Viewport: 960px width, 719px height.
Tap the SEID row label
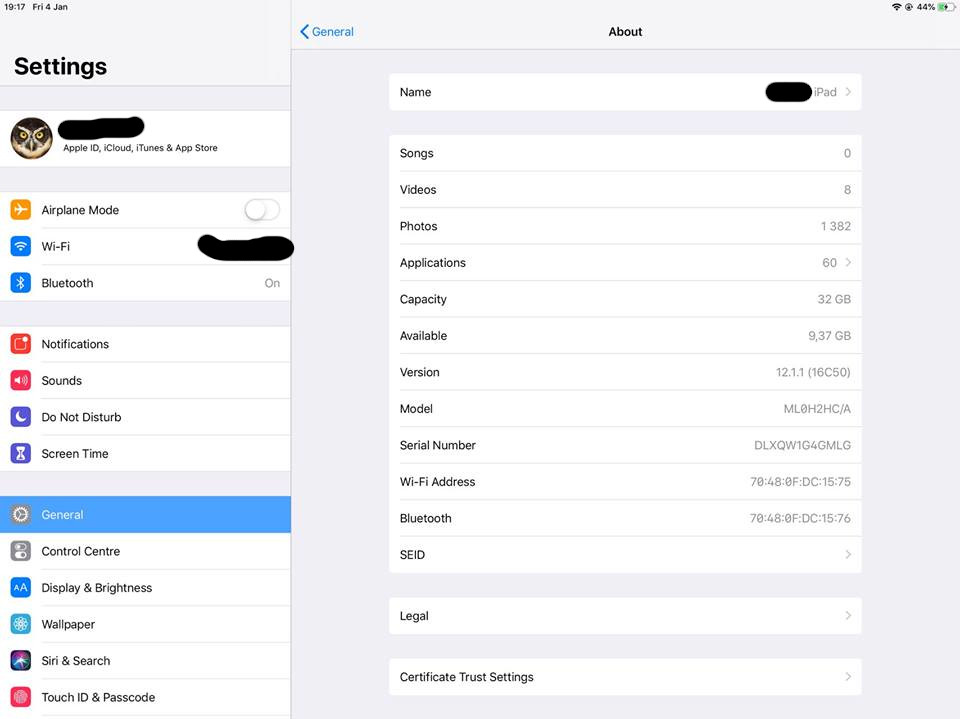tap(412, 554)
